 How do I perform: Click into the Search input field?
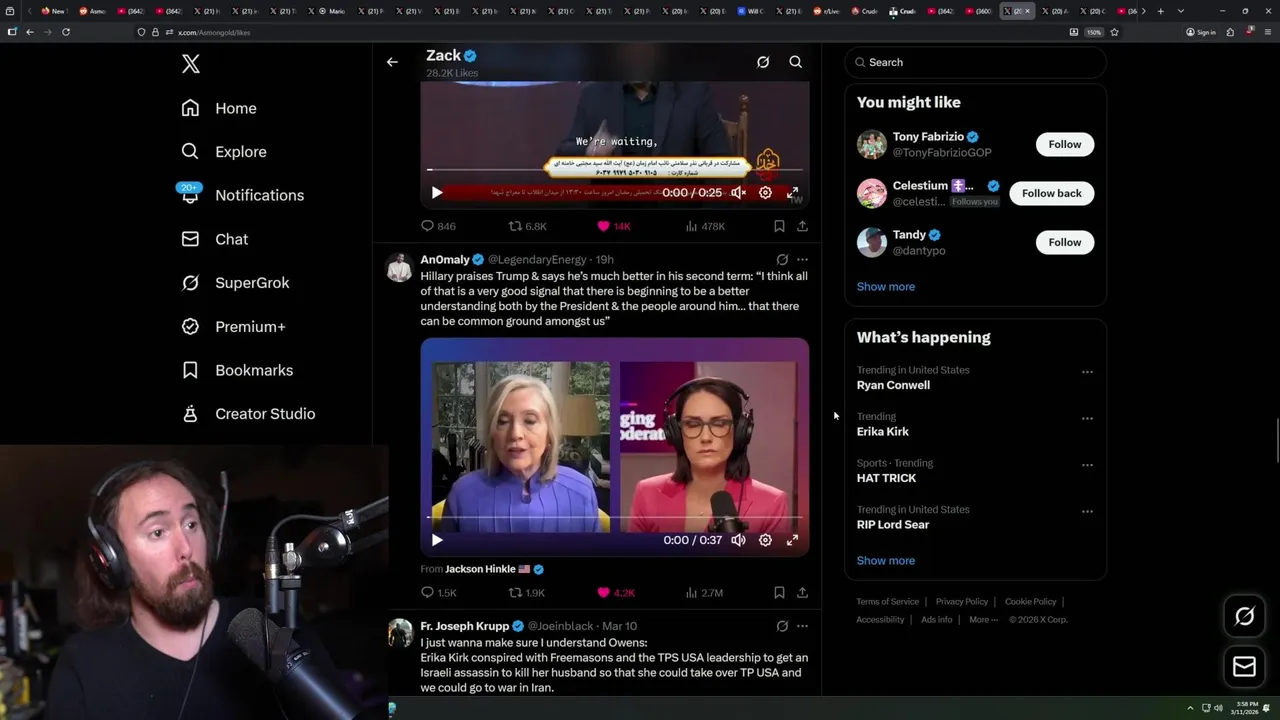976,62
